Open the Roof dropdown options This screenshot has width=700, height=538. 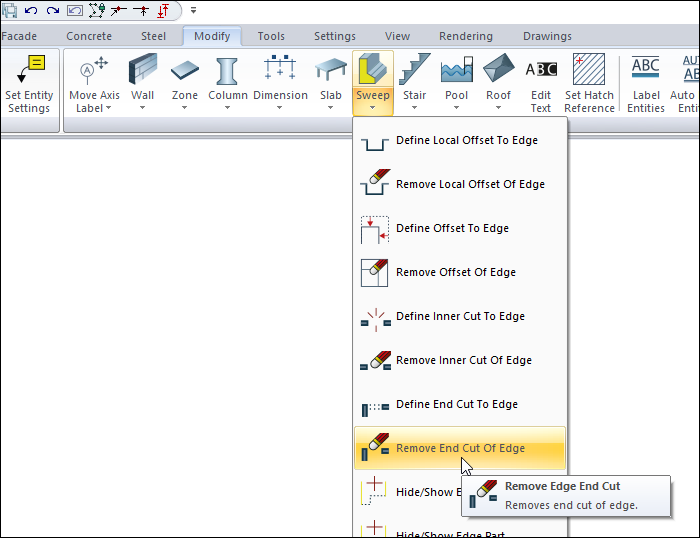point(498,107)
